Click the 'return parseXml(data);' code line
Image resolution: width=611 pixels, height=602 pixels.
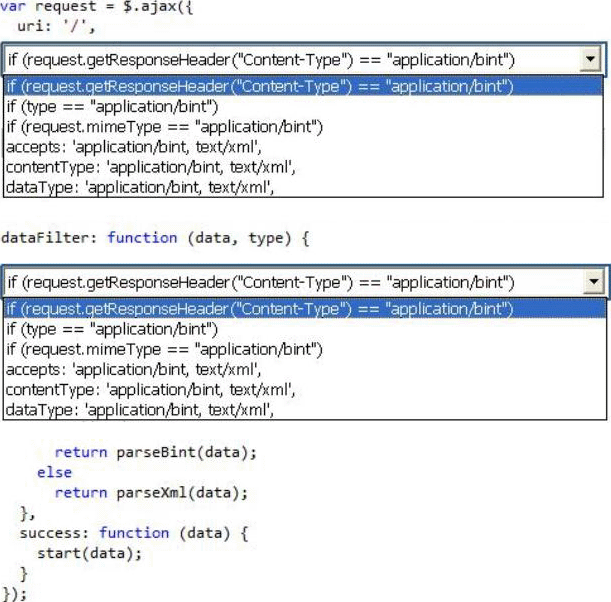click(x=150, y=492)
